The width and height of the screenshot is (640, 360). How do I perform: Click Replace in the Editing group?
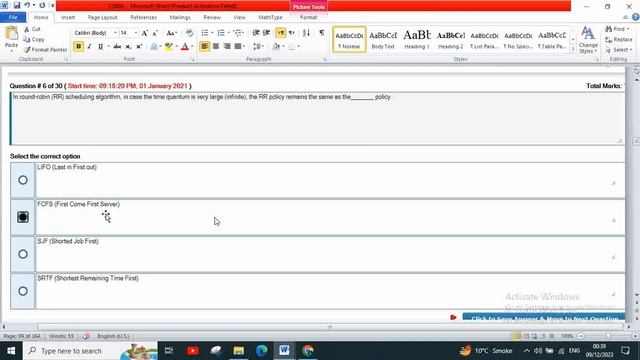(619, 40)
